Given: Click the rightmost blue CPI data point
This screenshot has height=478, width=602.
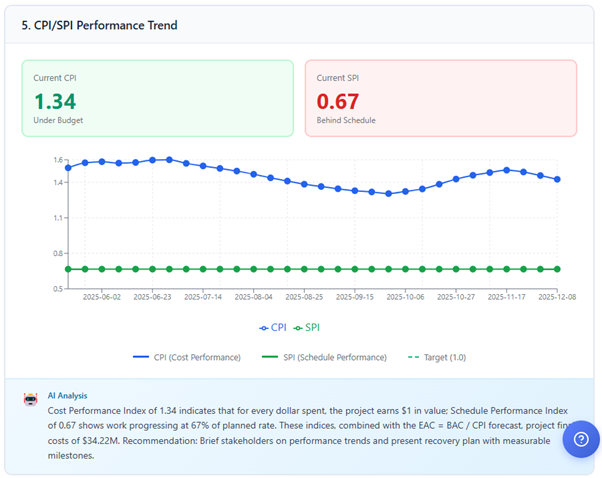Looking at the screenshot, I should click(x=557, y=180).
